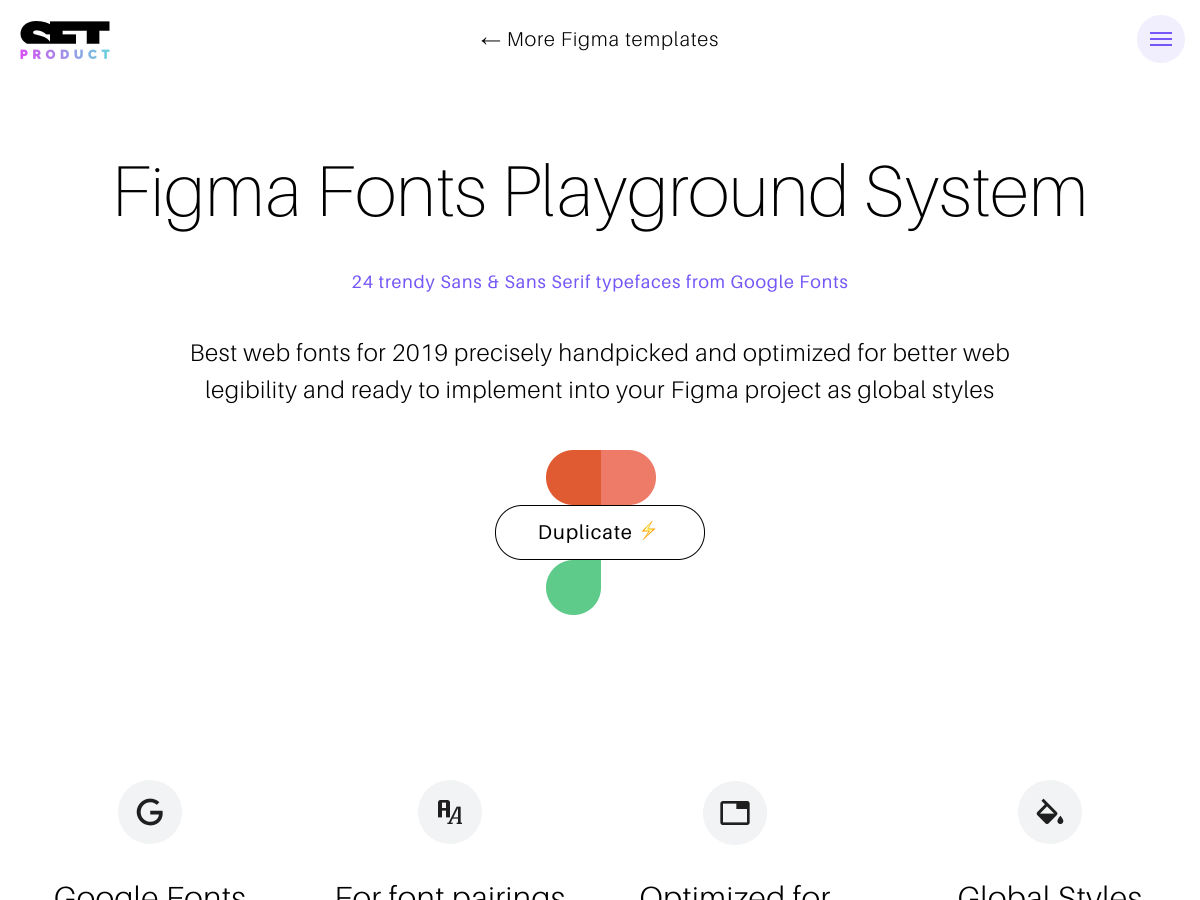Click the green Figma logo shape
This screenshot has height=900, width=1200.
click(x=573, y=588)
